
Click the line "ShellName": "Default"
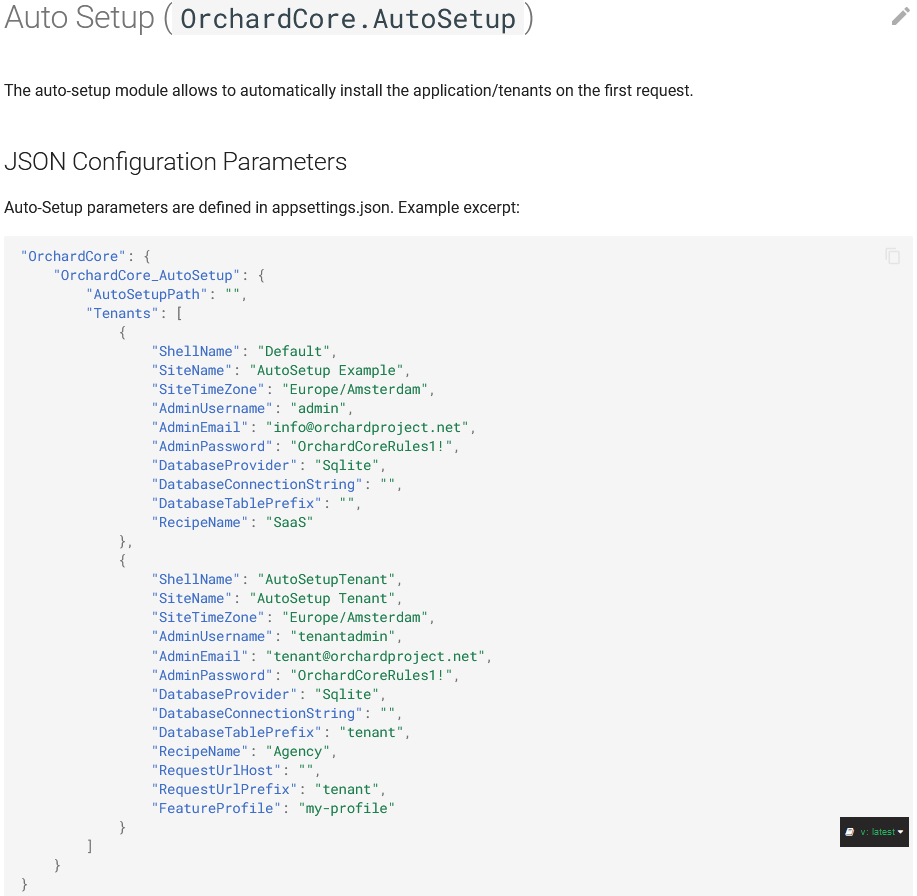coord(244,351)
